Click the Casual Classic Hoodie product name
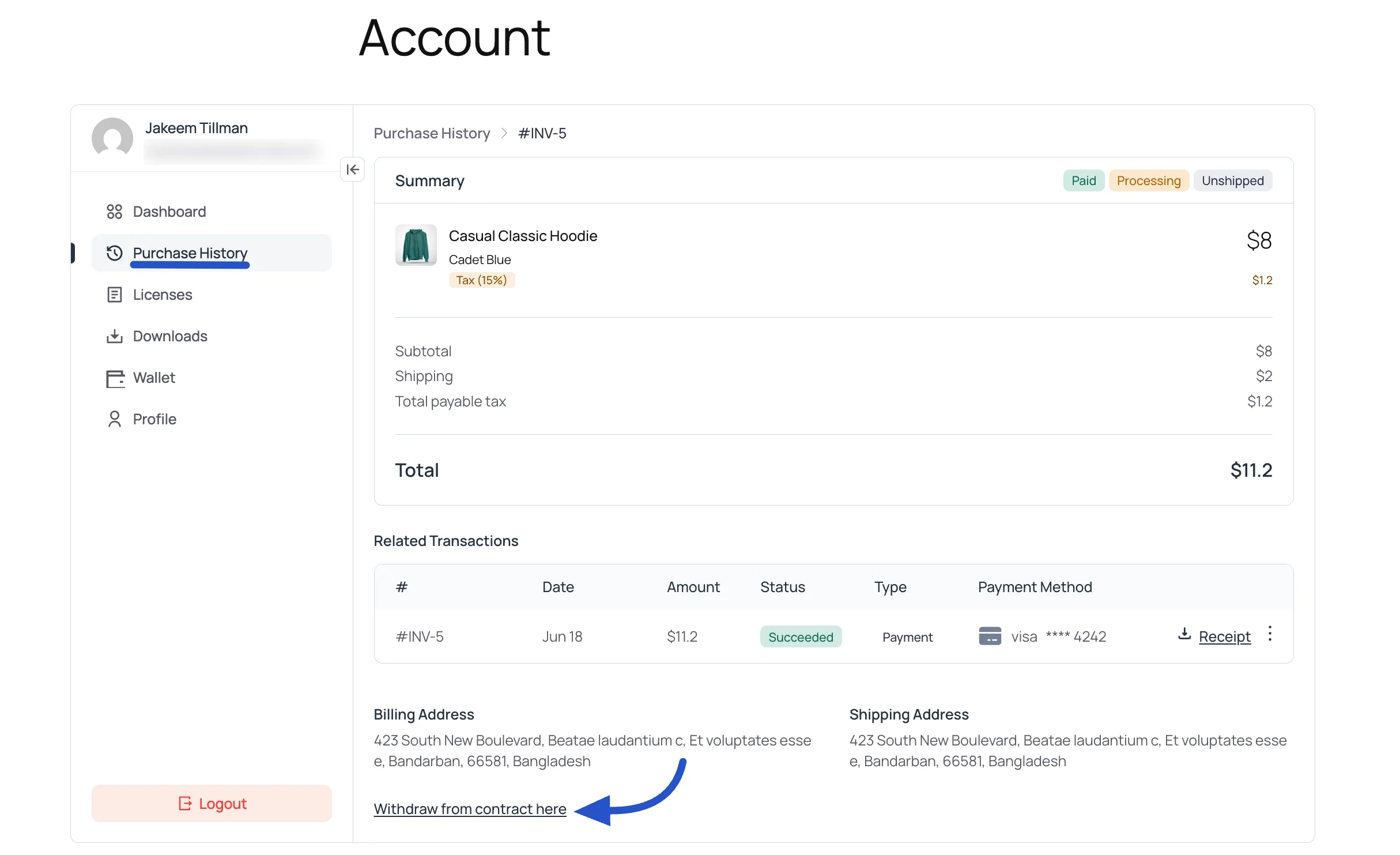Screen dimensions: 1400x855 click(x=523, y=236)
